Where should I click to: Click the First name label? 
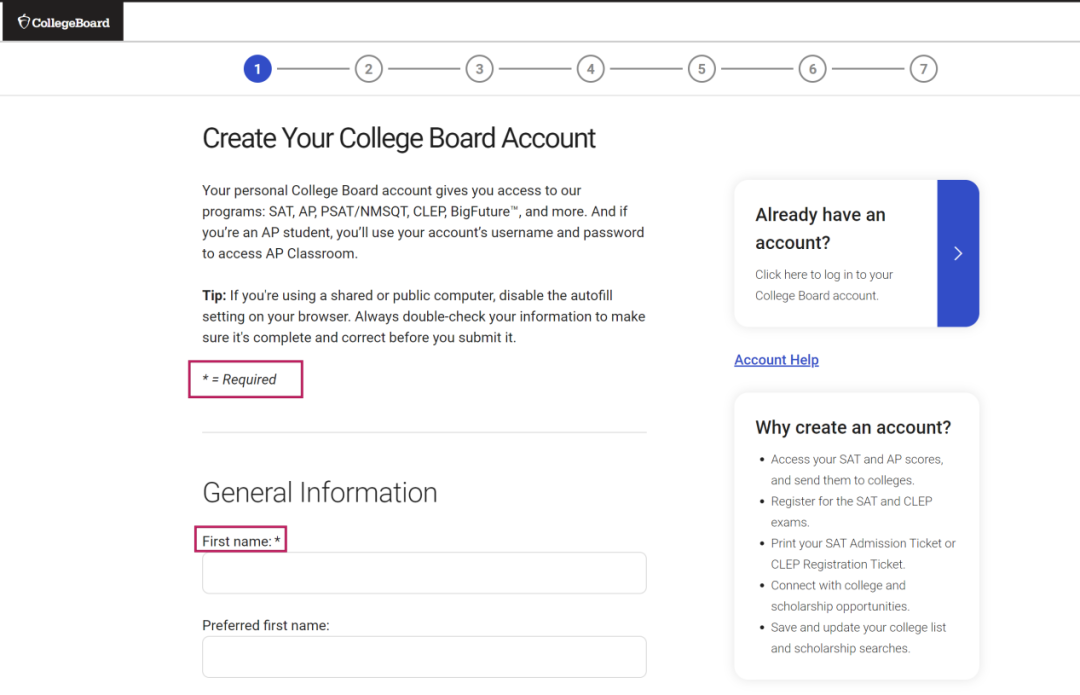241,541
